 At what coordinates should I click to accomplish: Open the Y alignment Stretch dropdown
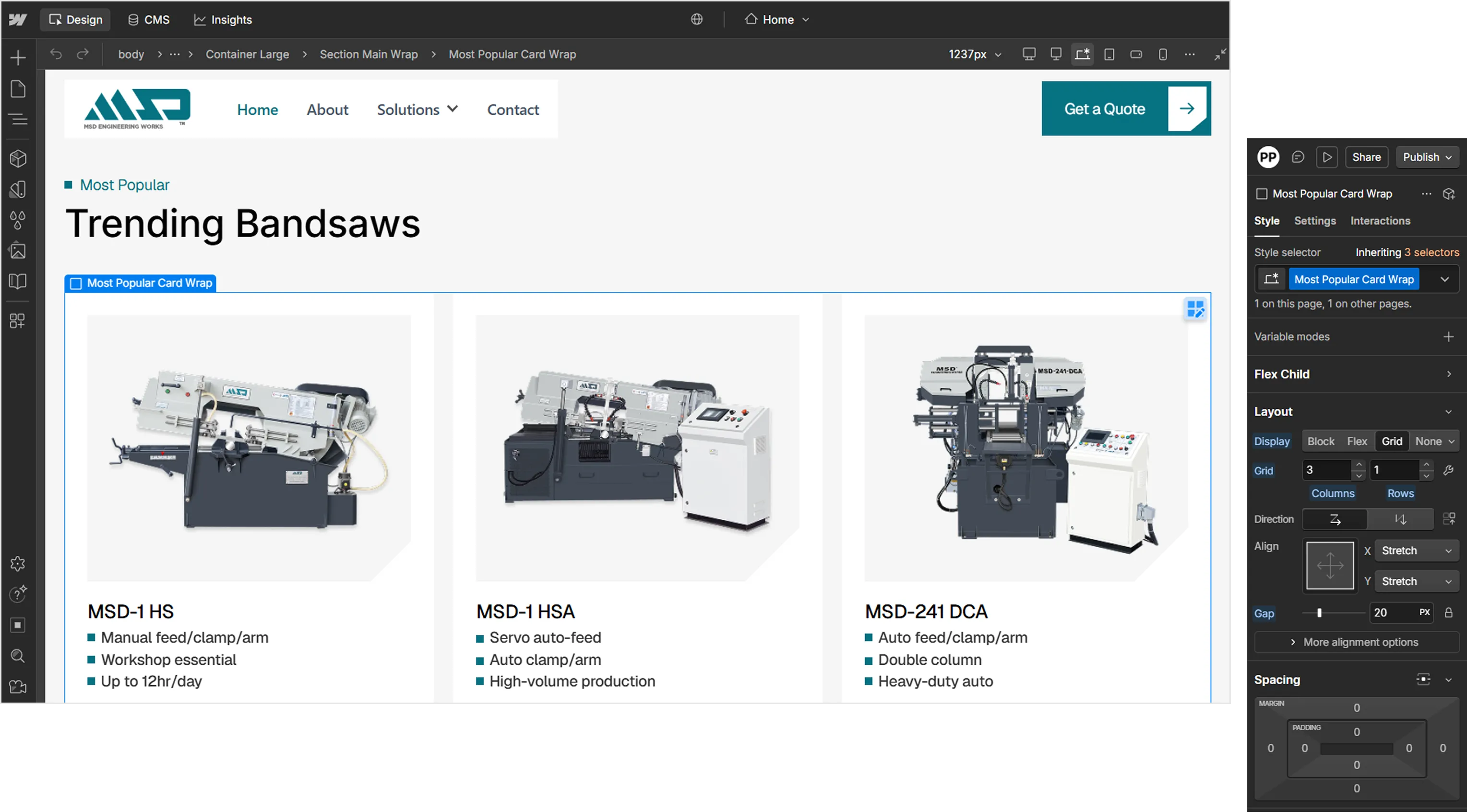[1417, 581]
